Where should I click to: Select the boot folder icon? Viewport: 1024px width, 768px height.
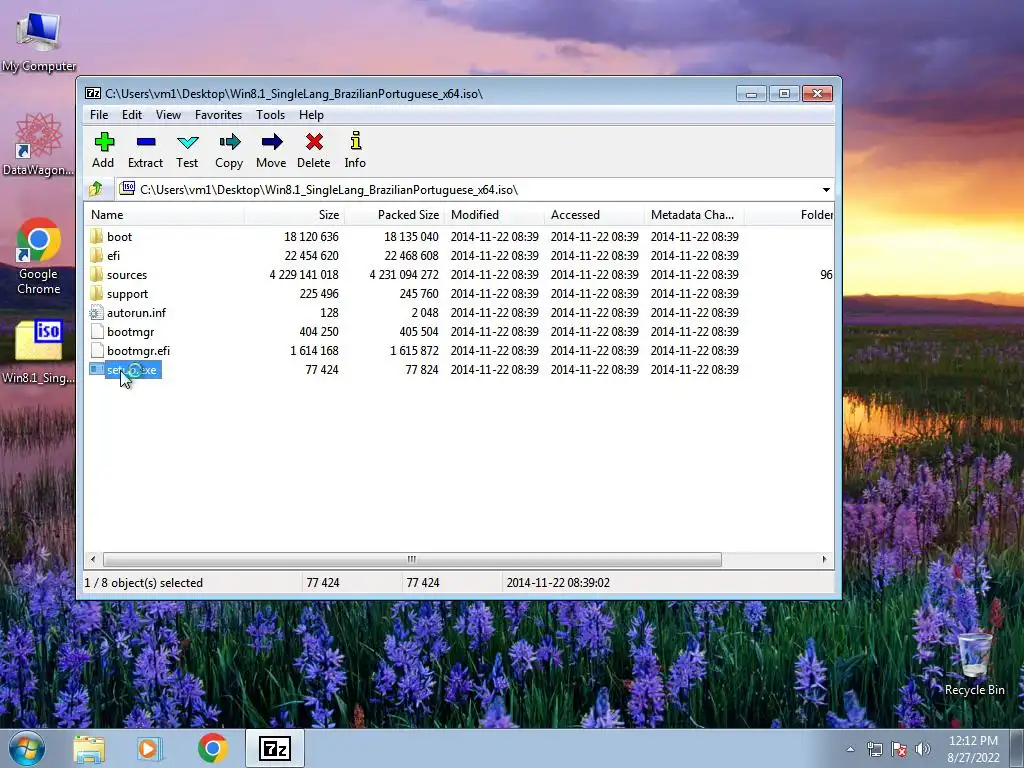point(97,236)
